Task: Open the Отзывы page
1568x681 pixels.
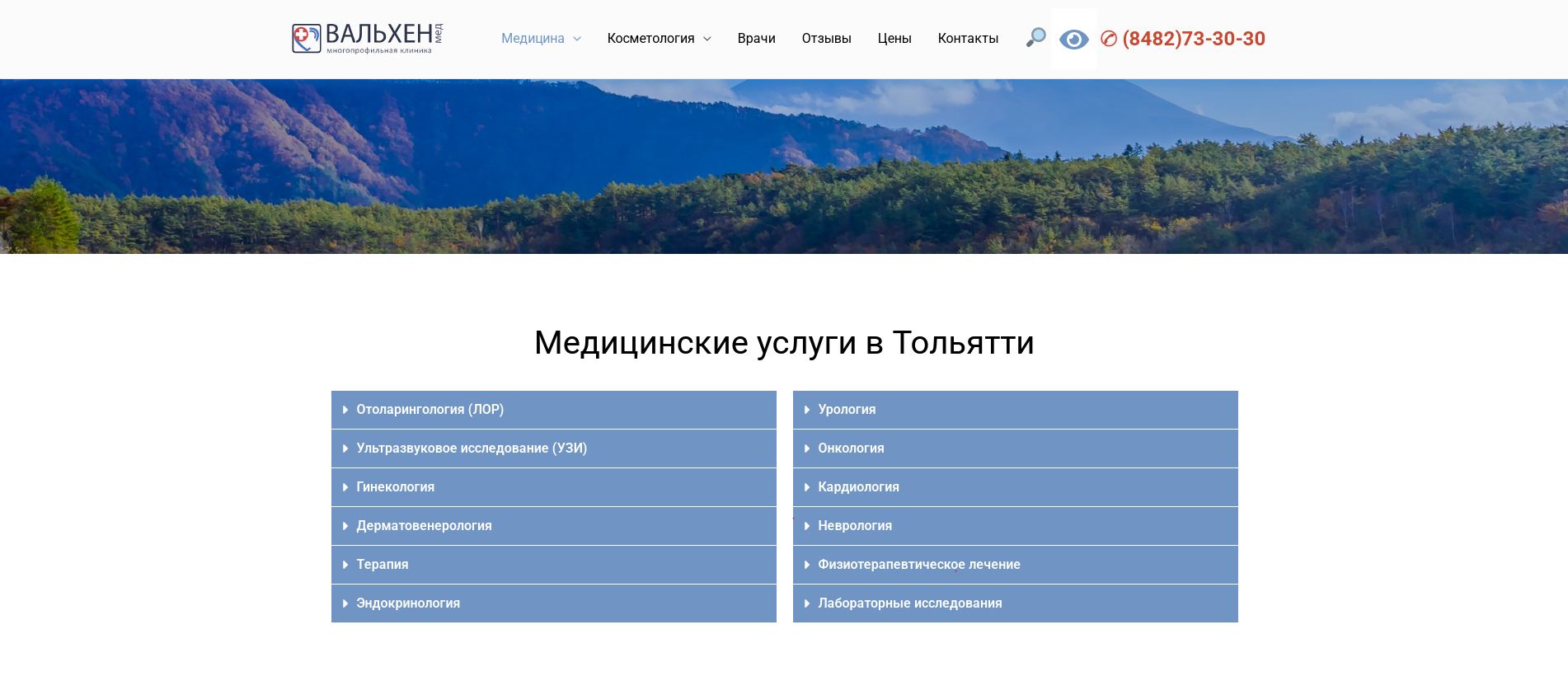Action: pos(826,39)
